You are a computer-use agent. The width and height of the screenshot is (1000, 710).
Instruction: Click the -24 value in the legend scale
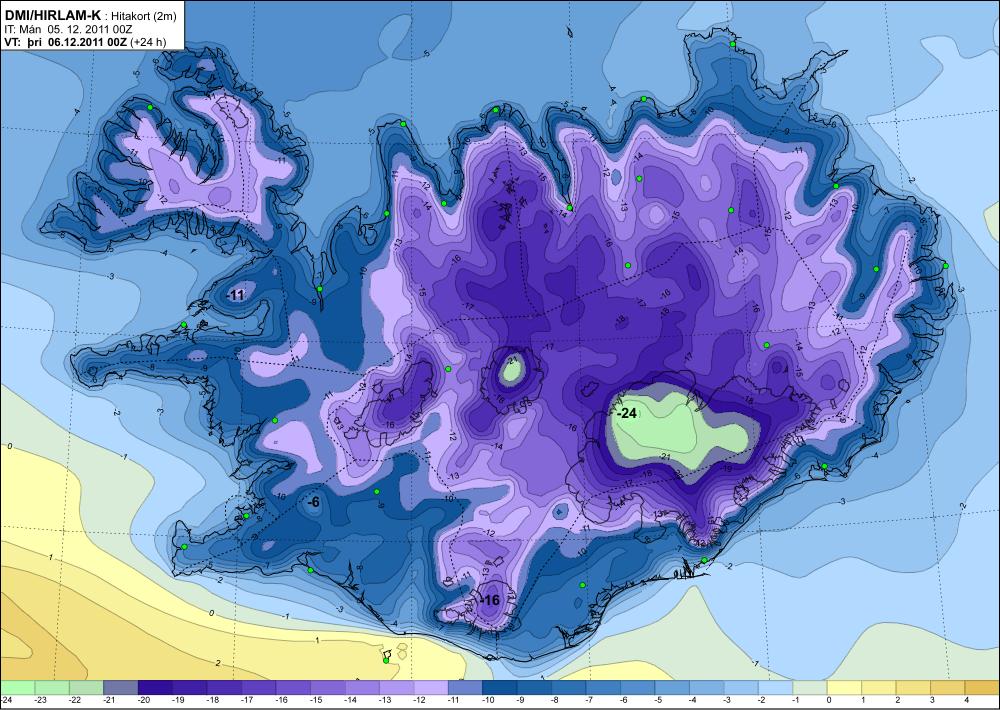point(6,700)
